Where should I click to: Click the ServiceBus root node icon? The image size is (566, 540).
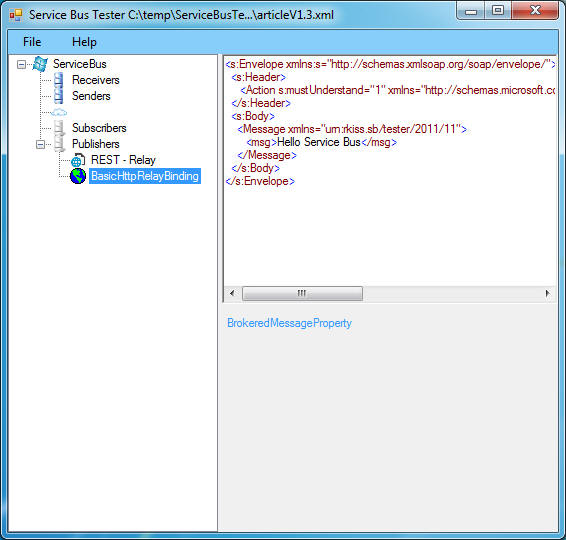point(40,64)
